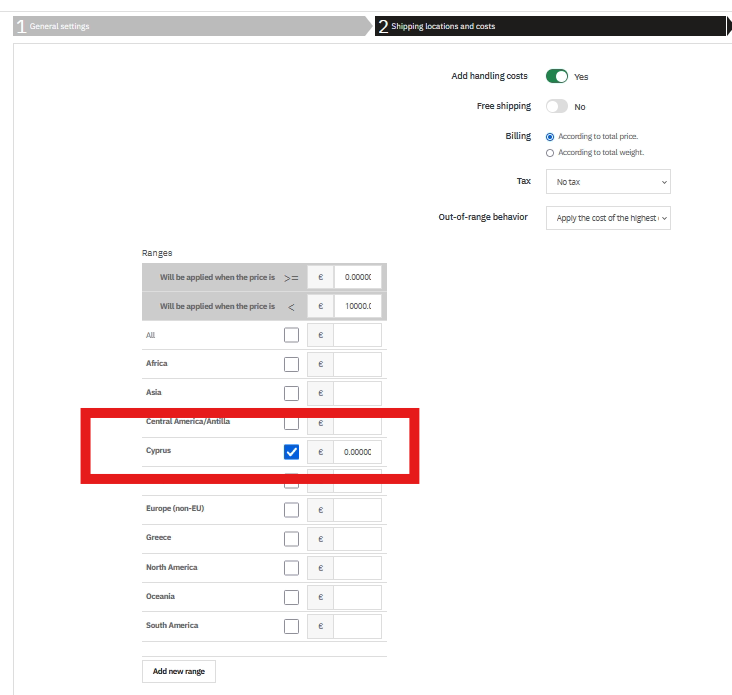Open the Out-of-range behavior dropdown
Image resolution: width=732 pixels, height=695 pixels.
point(608,218)
